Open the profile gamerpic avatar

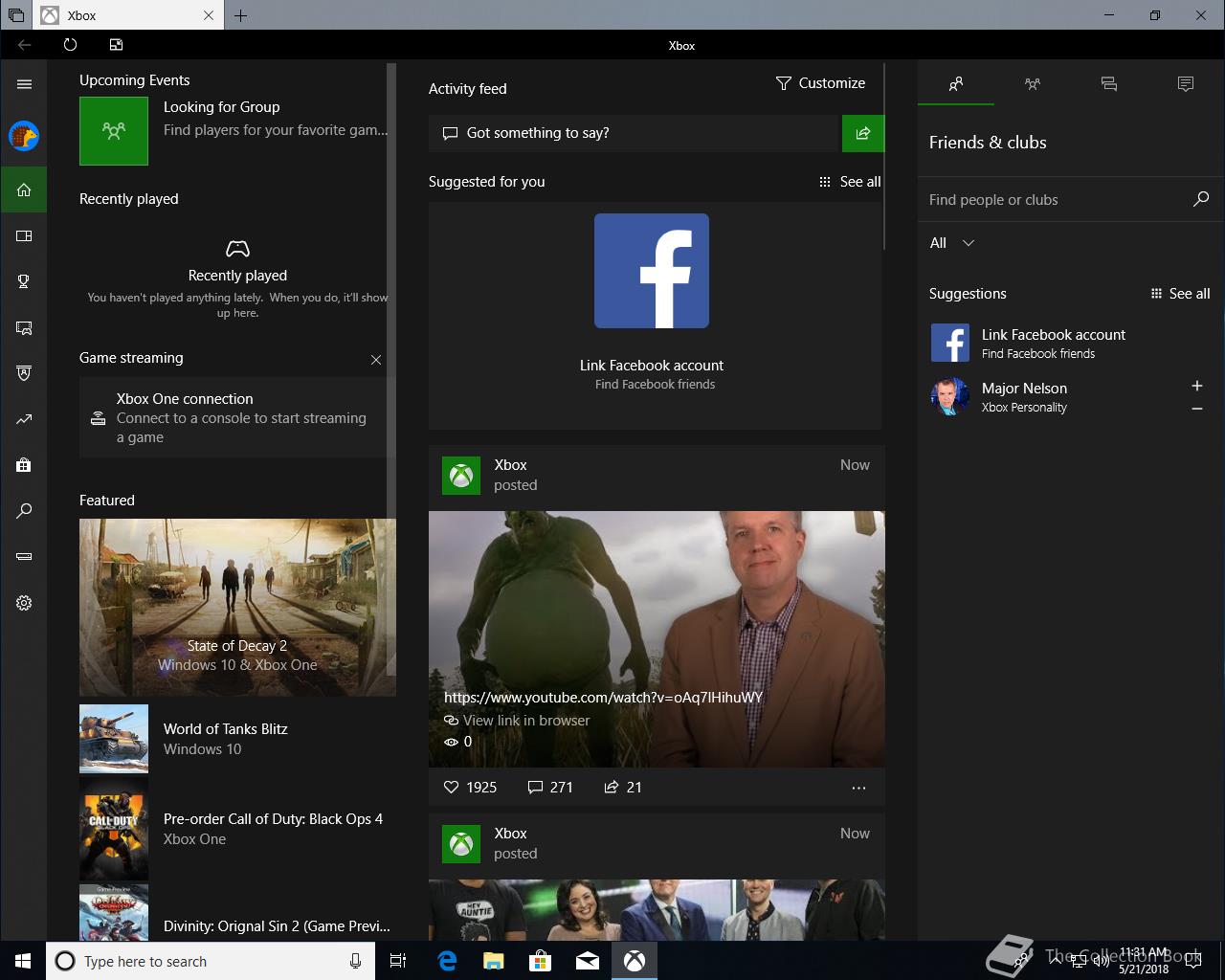pos(24,136)
